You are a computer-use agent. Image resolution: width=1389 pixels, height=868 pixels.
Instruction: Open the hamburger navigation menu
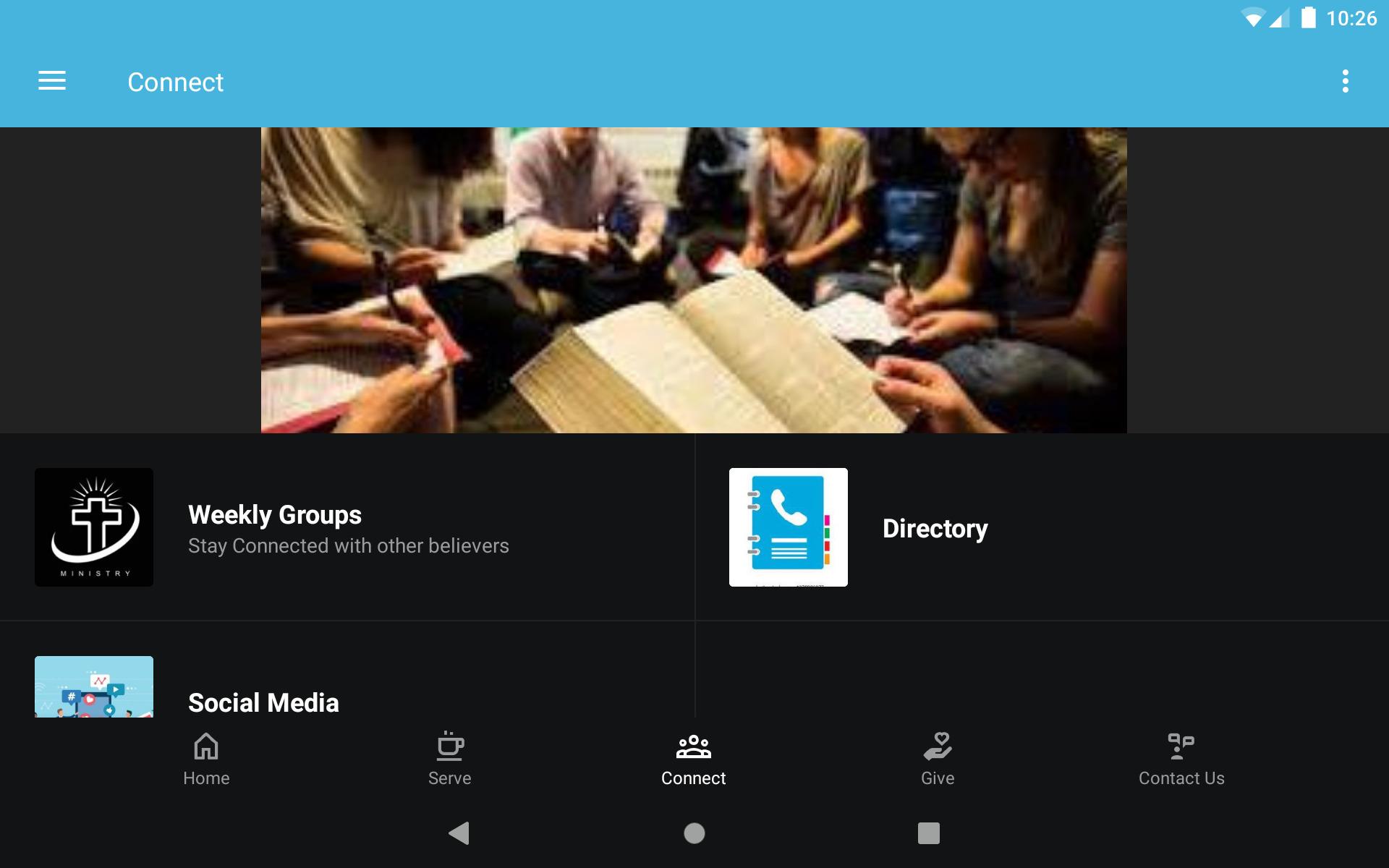[x=52, y=81]
